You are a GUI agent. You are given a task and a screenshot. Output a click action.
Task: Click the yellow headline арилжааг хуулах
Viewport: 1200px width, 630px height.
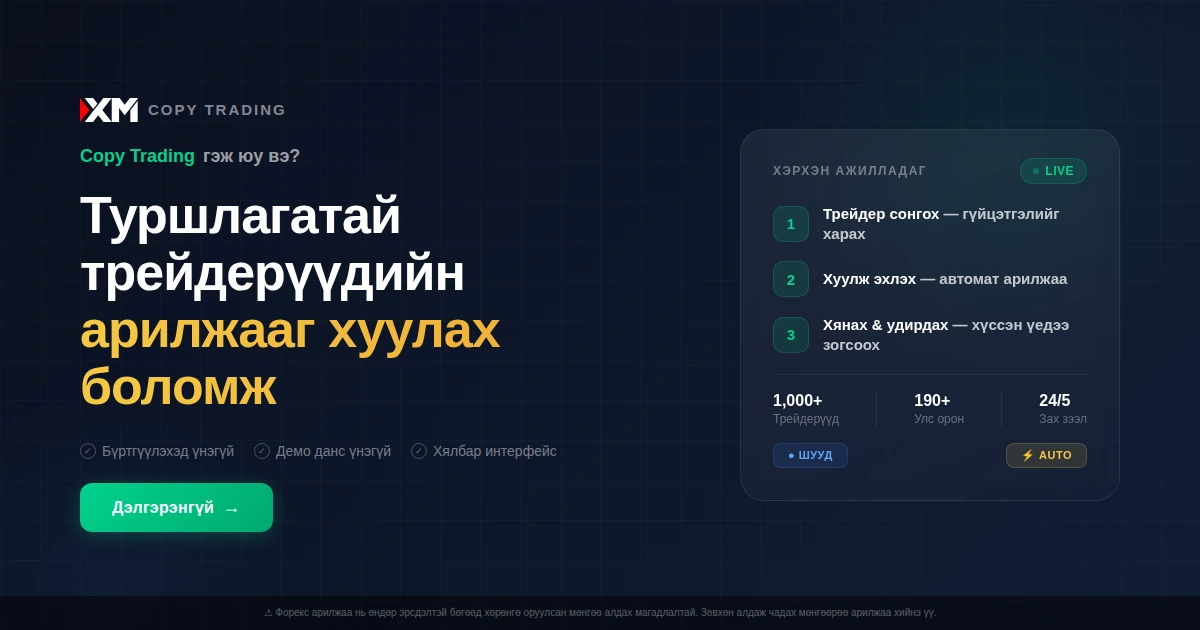pyautogui.click(x=290, y=330)
